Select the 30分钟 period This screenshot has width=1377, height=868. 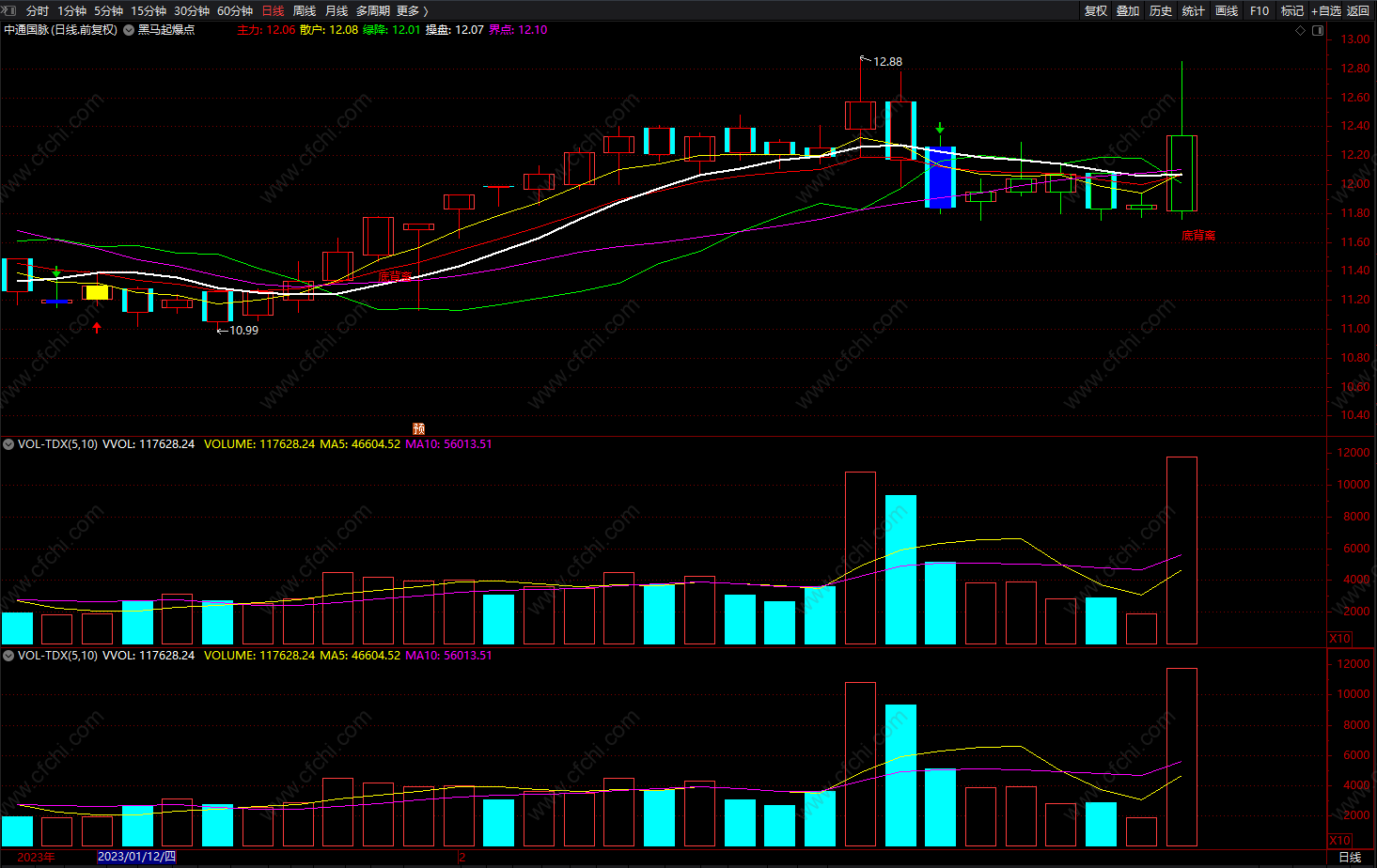192,10
